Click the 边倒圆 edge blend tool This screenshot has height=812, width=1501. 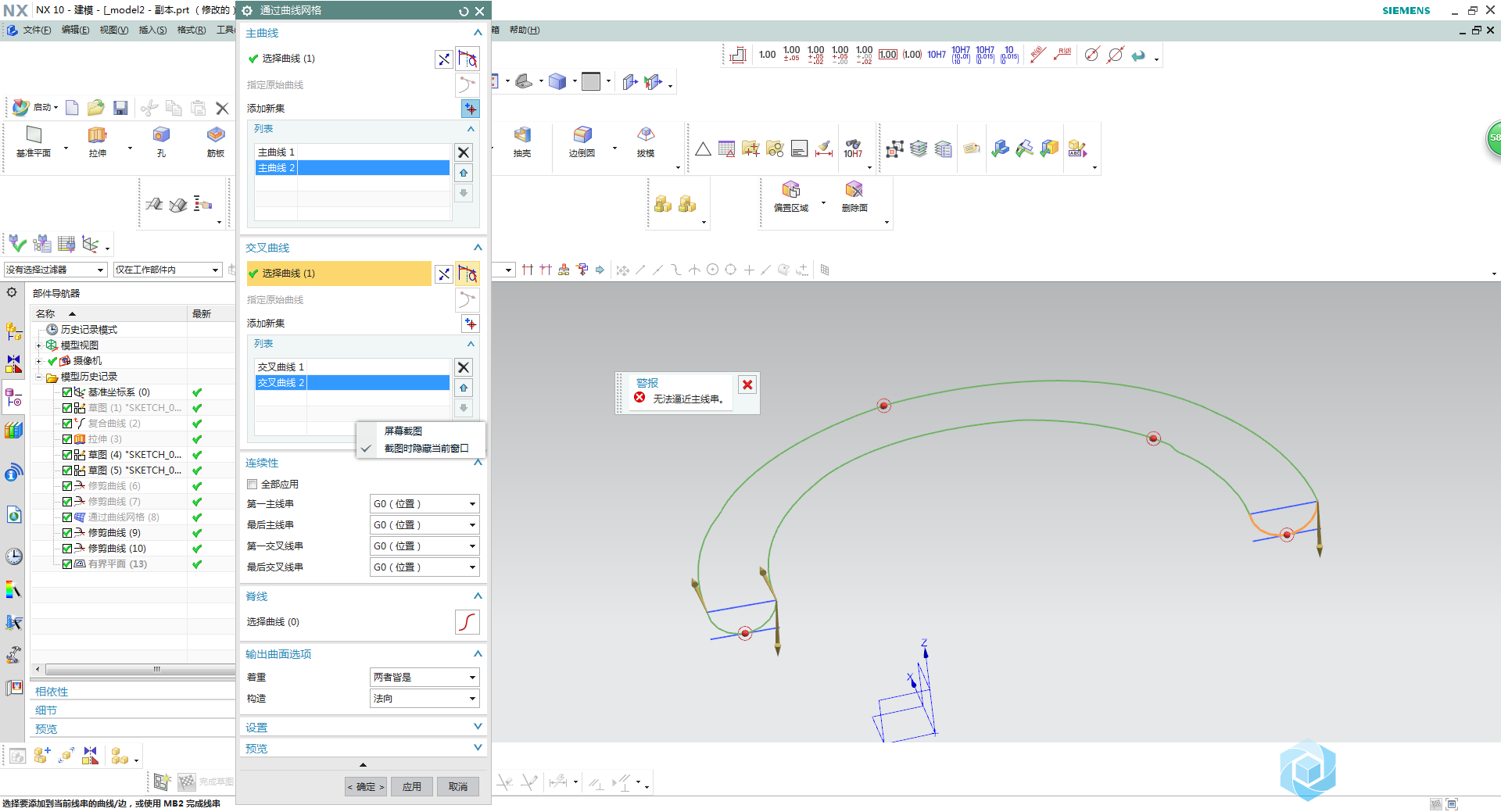tap(582, 141)
